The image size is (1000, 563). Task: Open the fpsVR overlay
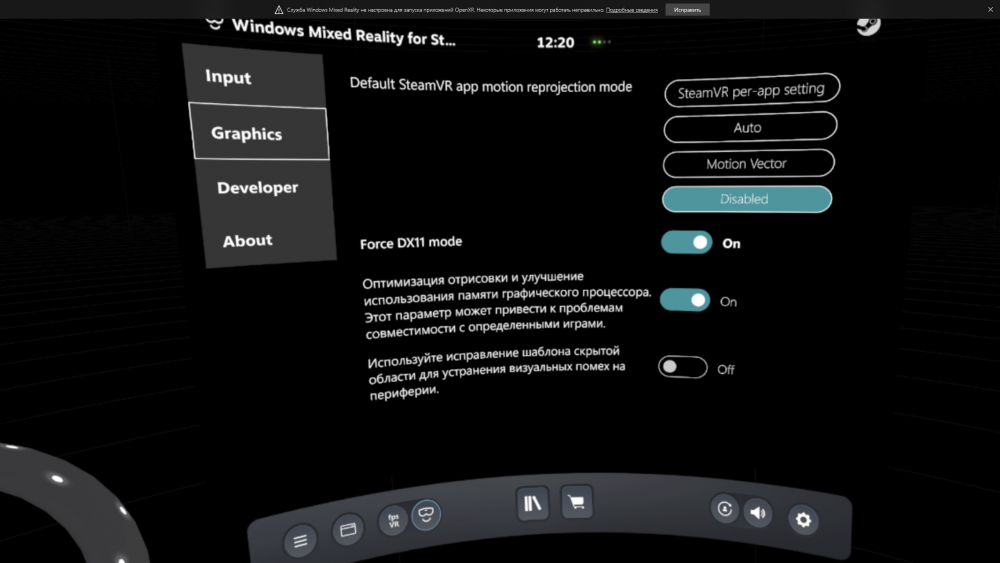393,520
